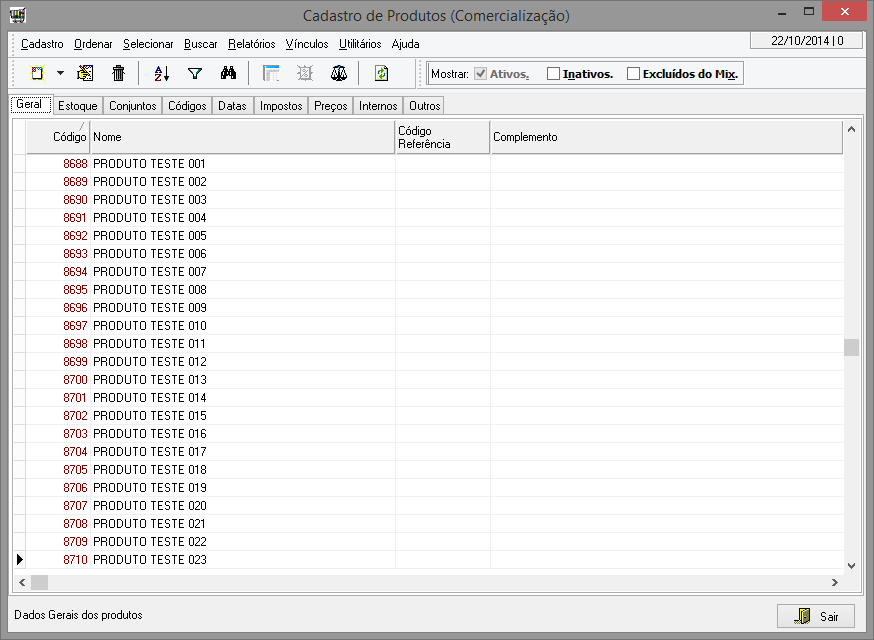Click the horizontal scrollbar right arrow
The height and width of the screenshot is (640, 874).
tap(834, 582)
